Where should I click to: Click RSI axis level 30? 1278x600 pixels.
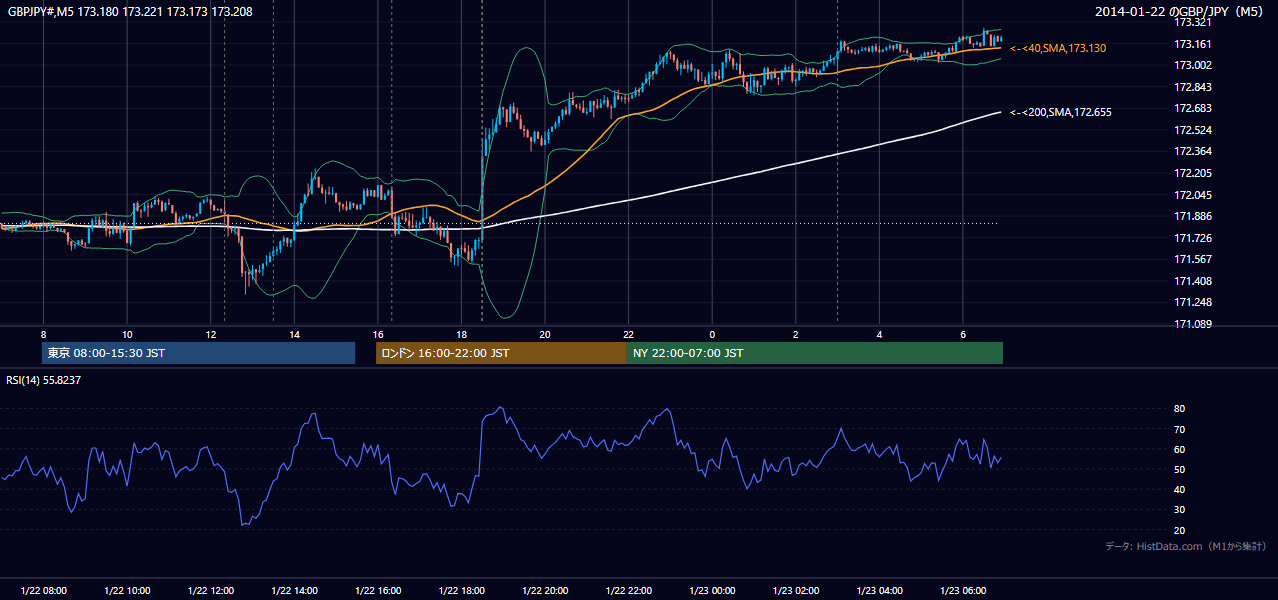tap(1179, 510)
